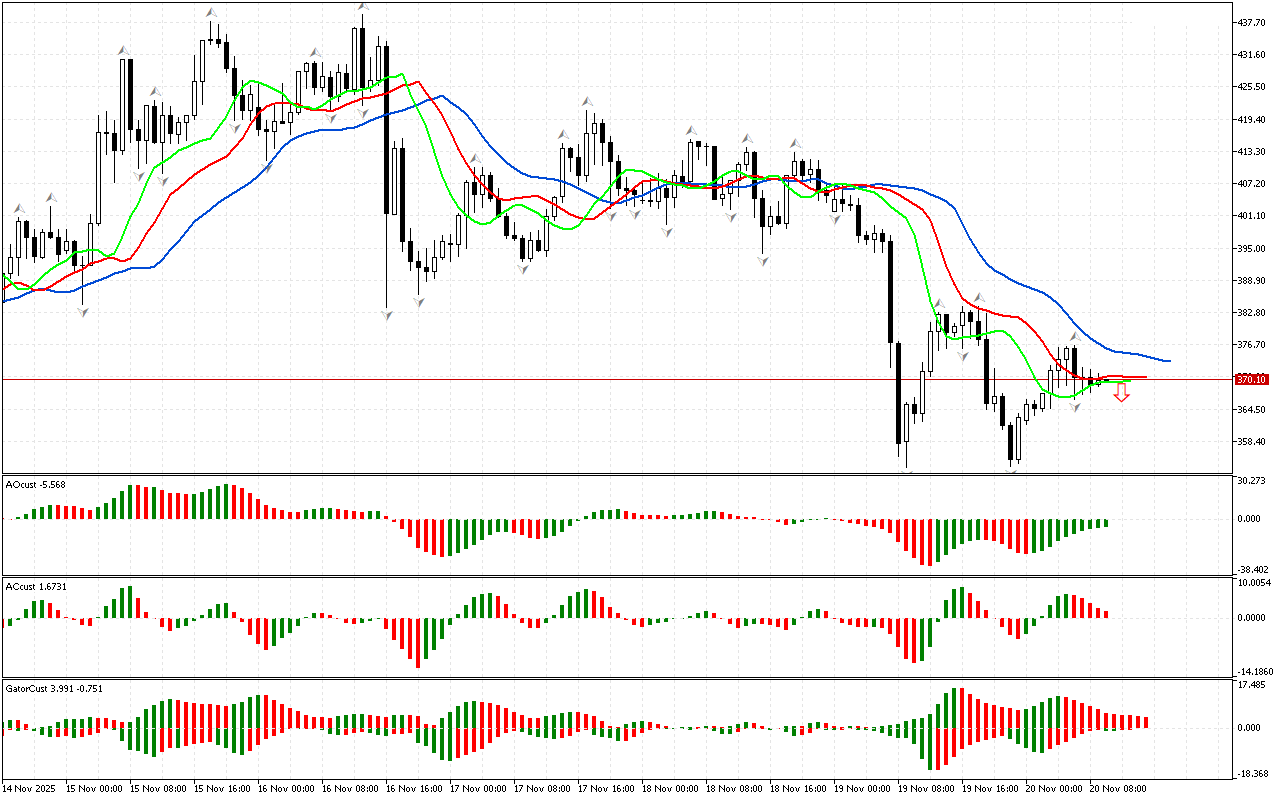Viewport: 1280px width, 800px height.
Task: Select down fractal under the 14 Nov low wick
Action: (x=84, y=313)
